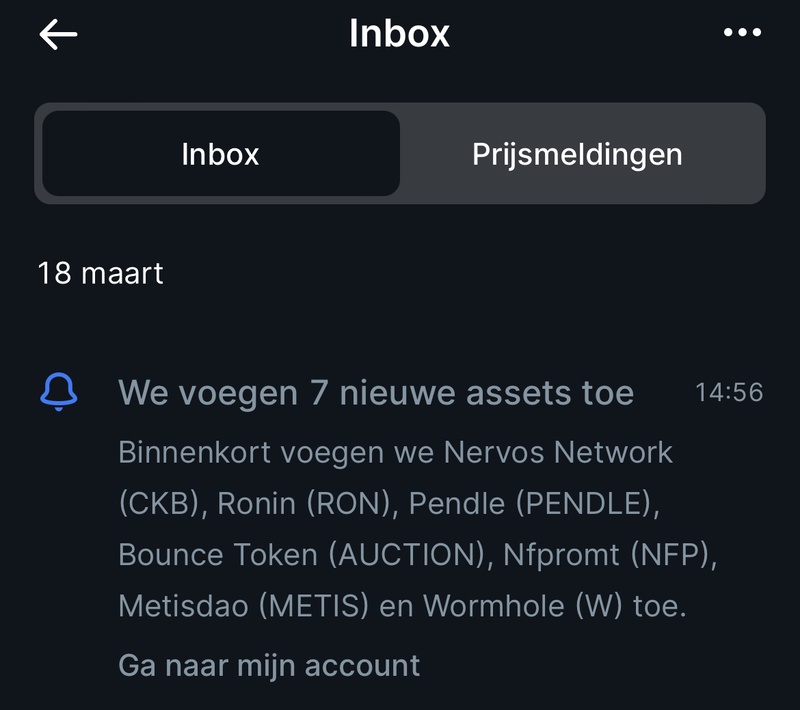Click the '(CKB)' ticker text

coord(162,504)
